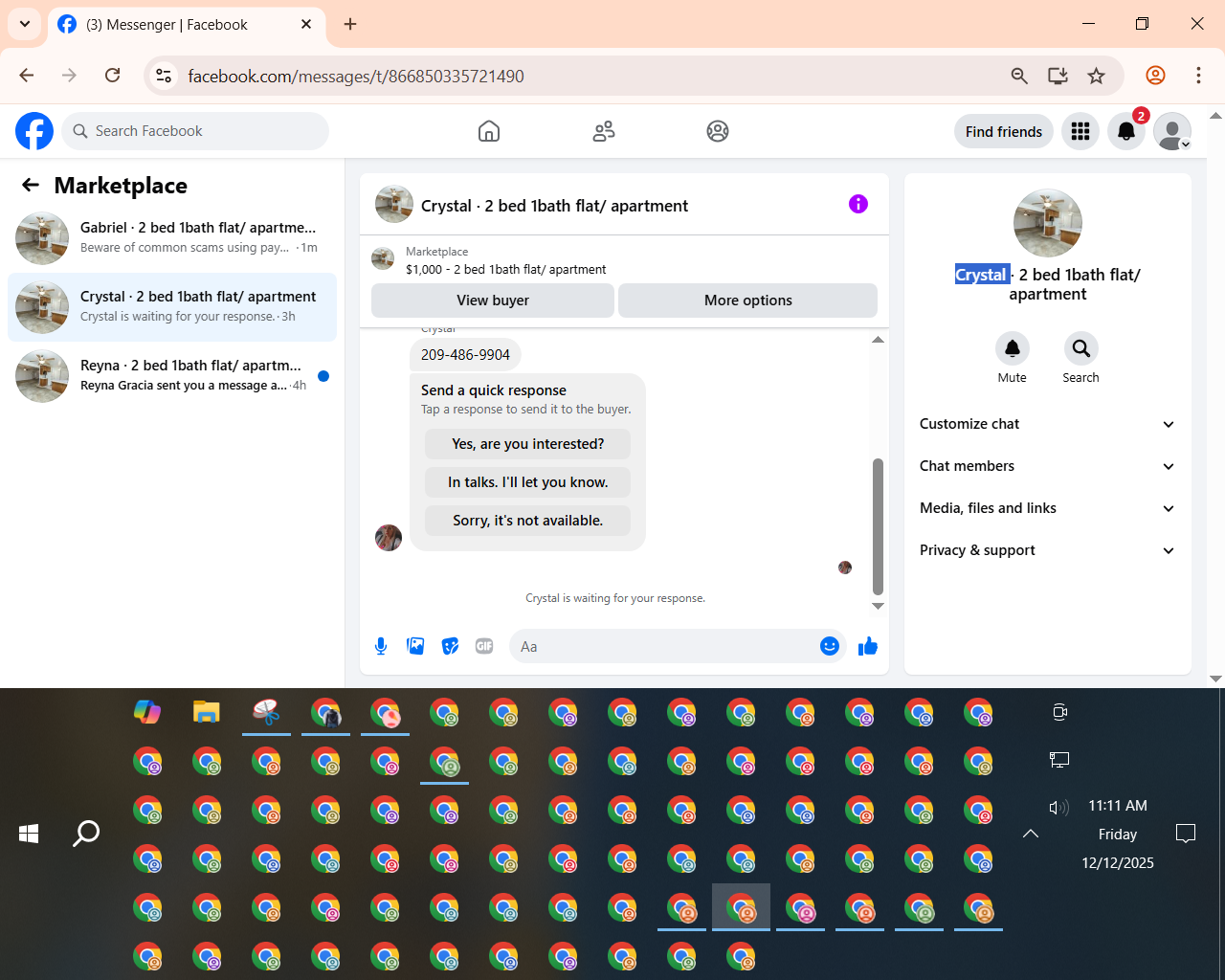The height and width of the screenshot is (980, 1225).
Task: Open File Explorer from taskbar
Action: 207,712
